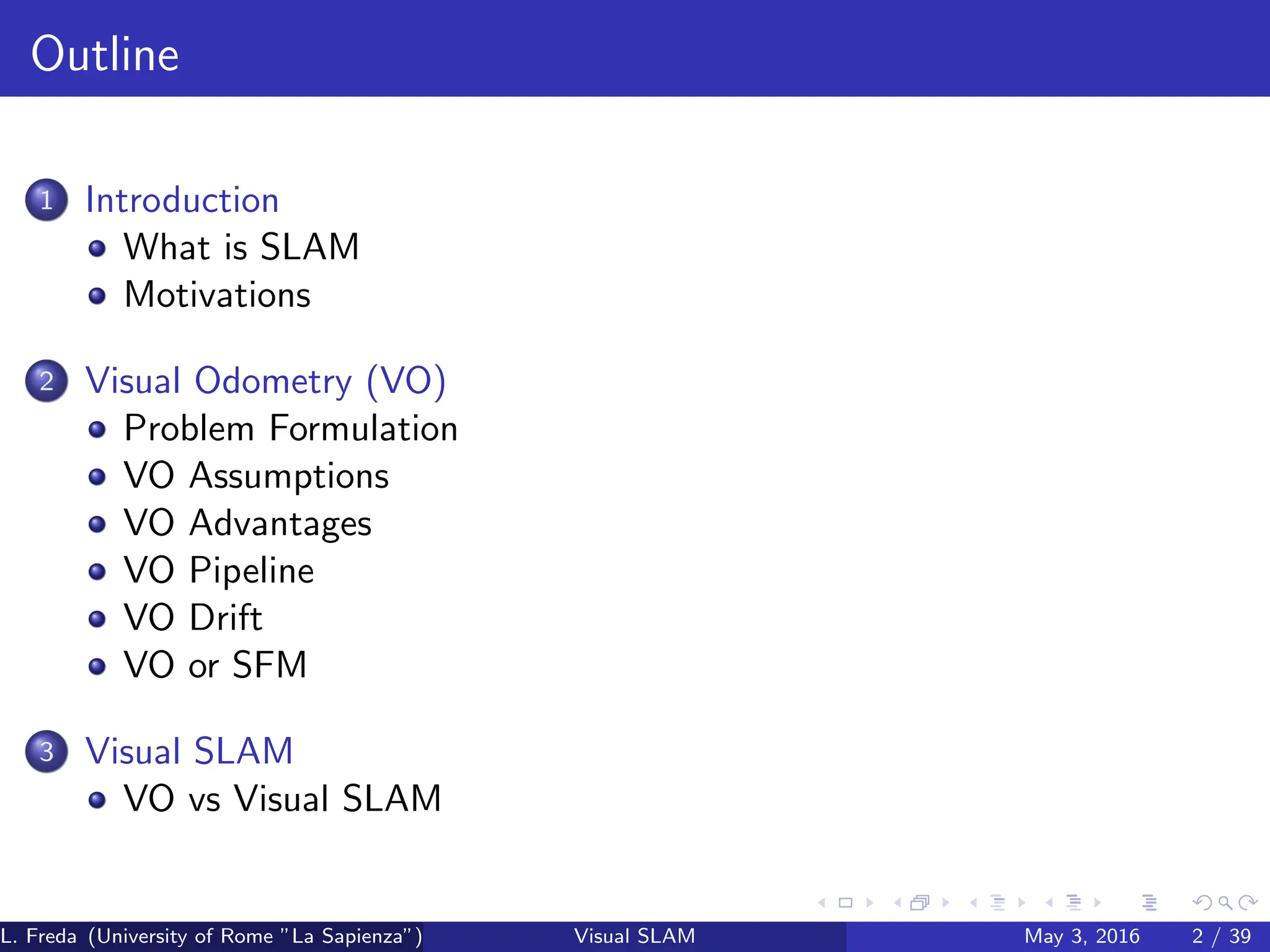Select the 'VO Drift' outline item

[193, 618]
